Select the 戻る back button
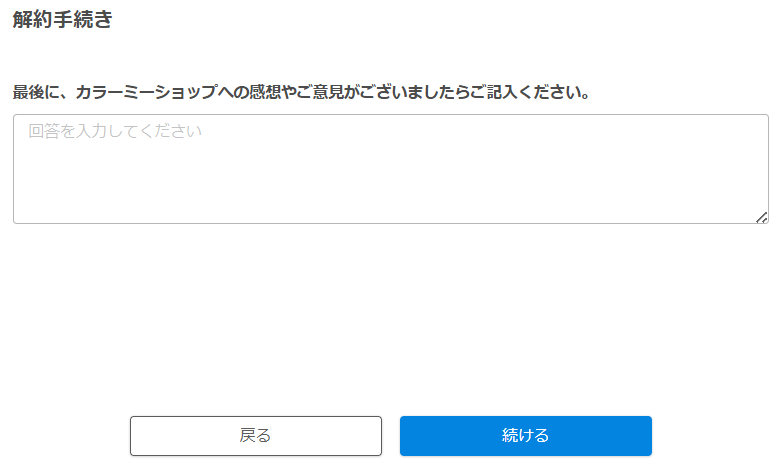The width and height of the screenshot is (781, 469). pos(256,436)
